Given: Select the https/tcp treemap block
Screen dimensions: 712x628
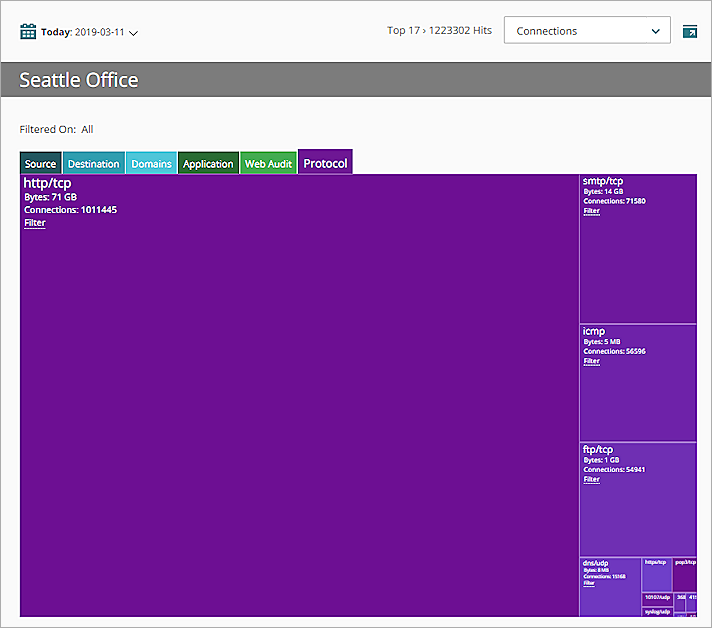Looking at the screenshot, I should tap(656, 574).
